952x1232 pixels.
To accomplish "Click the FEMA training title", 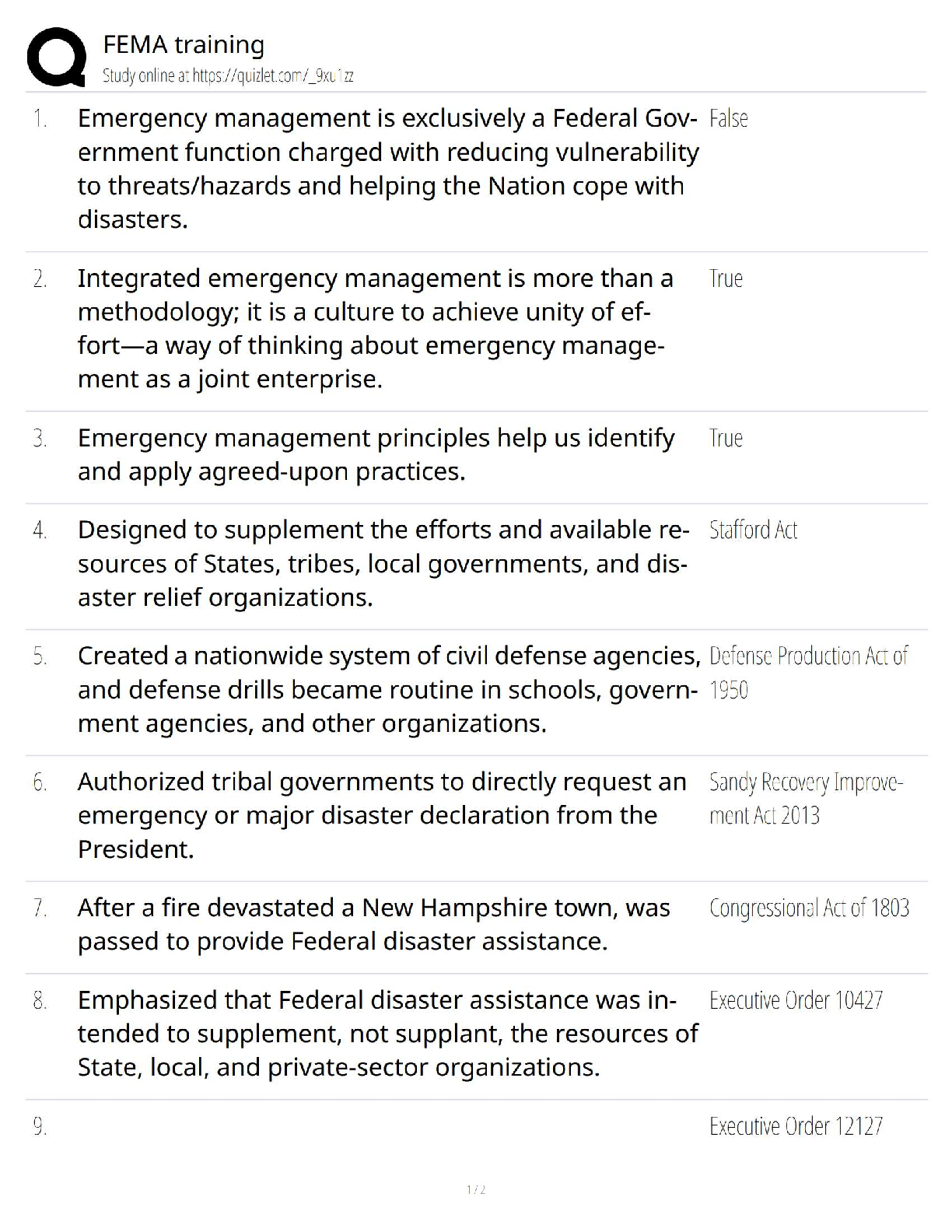I will coord(184,45).
